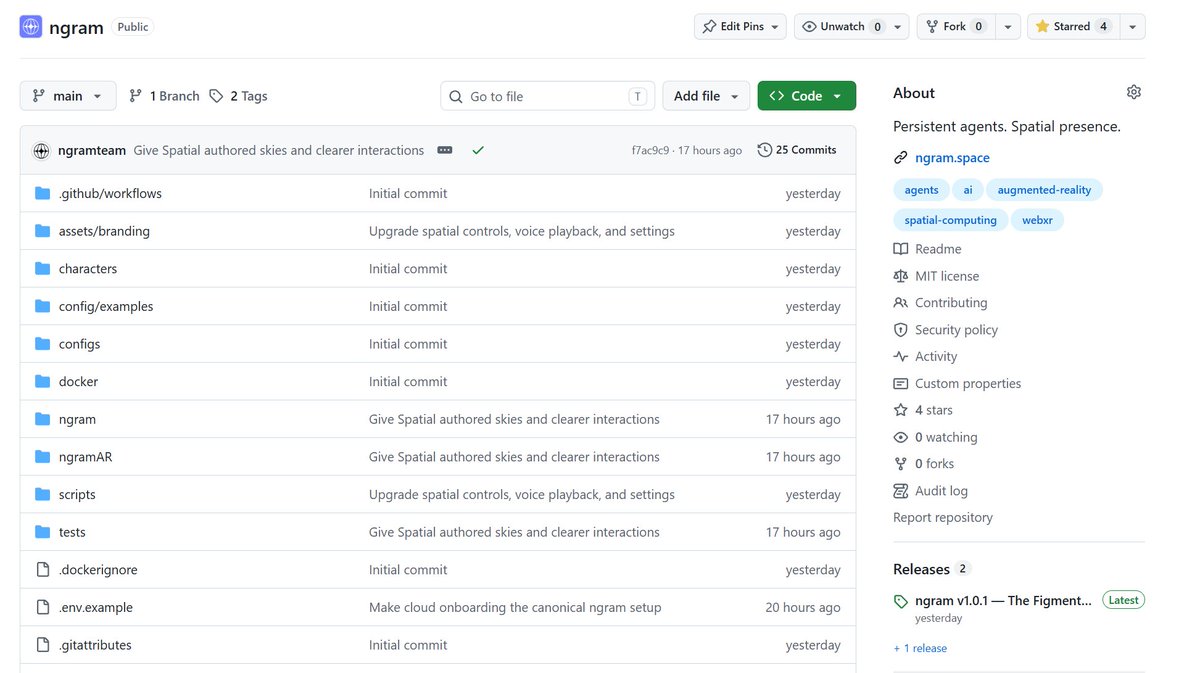Open the ngram v1.0.1 — The Figment release

click(1004, 601)
